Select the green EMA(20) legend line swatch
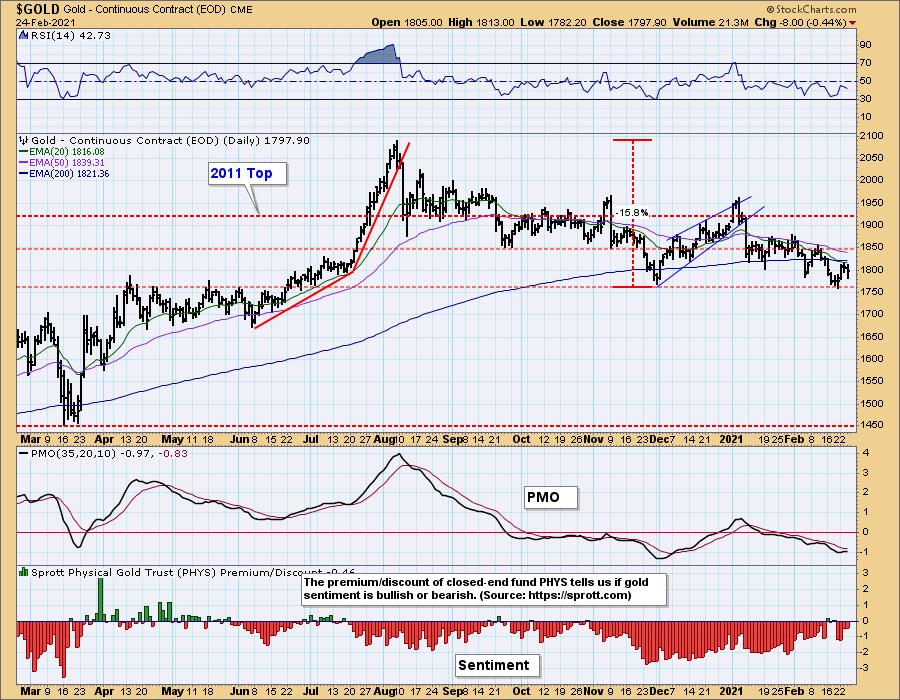This screenshot has width=900, height=700. 24,152
